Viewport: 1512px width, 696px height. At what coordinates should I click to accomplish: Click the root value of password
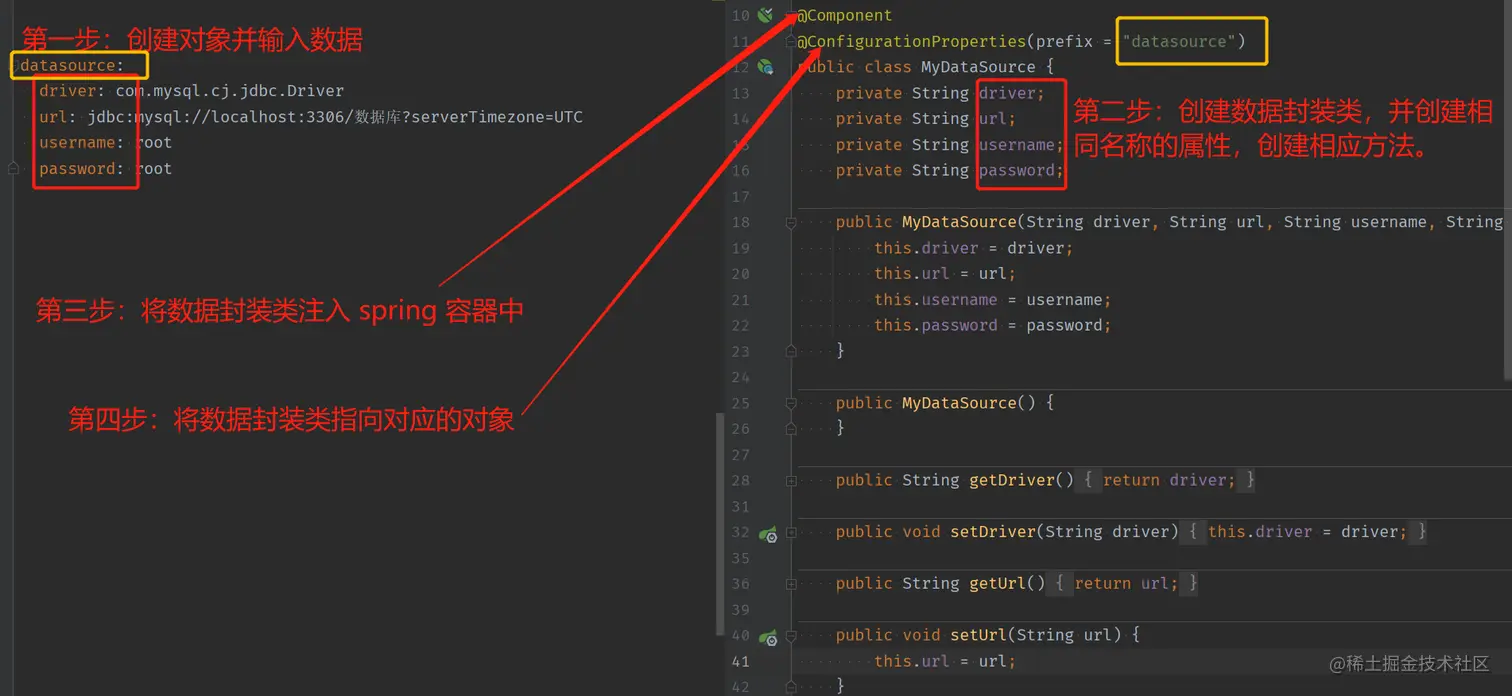point(154,169)
